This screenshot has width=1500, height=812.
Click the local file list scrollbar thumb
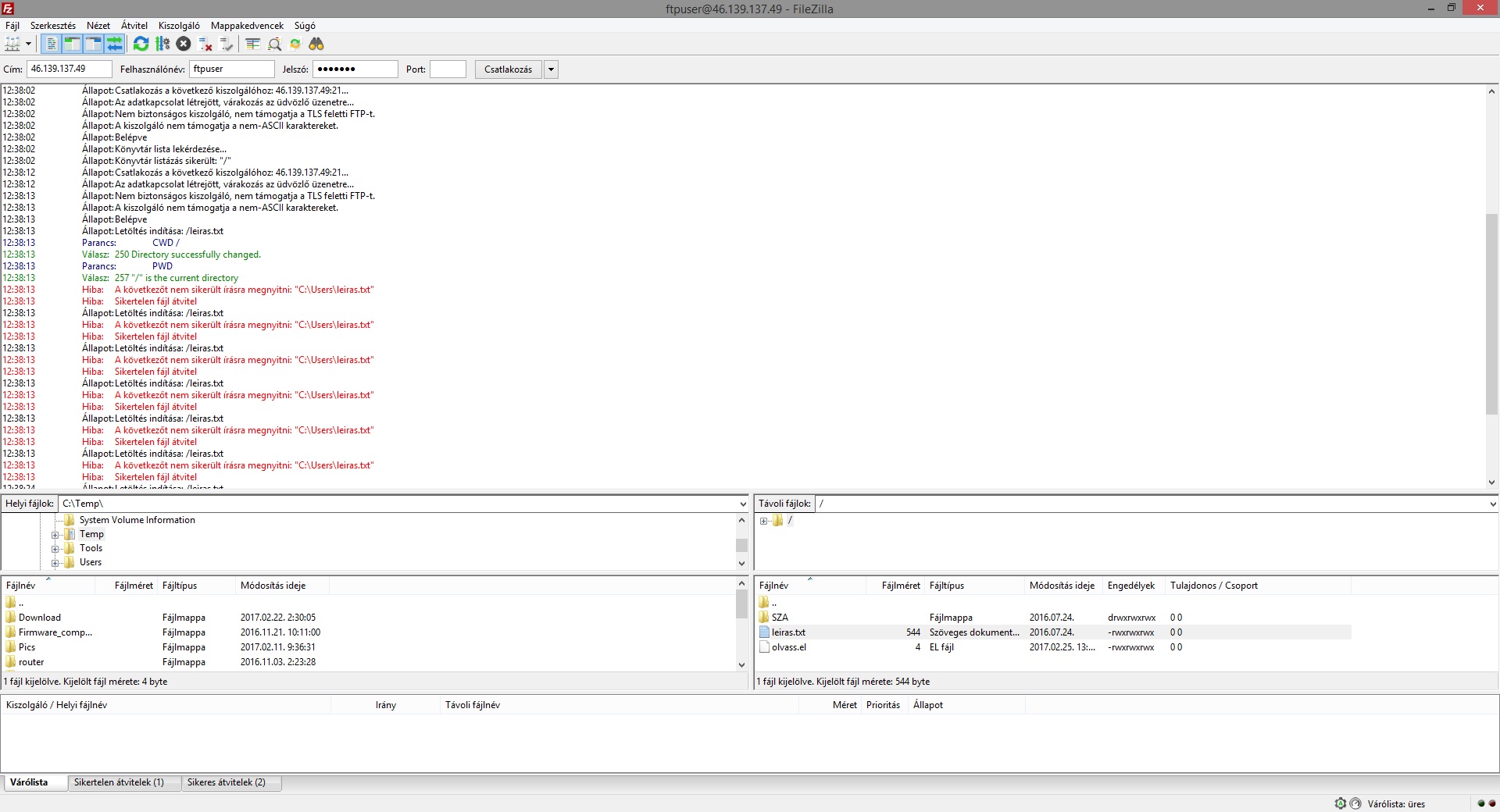742,604
